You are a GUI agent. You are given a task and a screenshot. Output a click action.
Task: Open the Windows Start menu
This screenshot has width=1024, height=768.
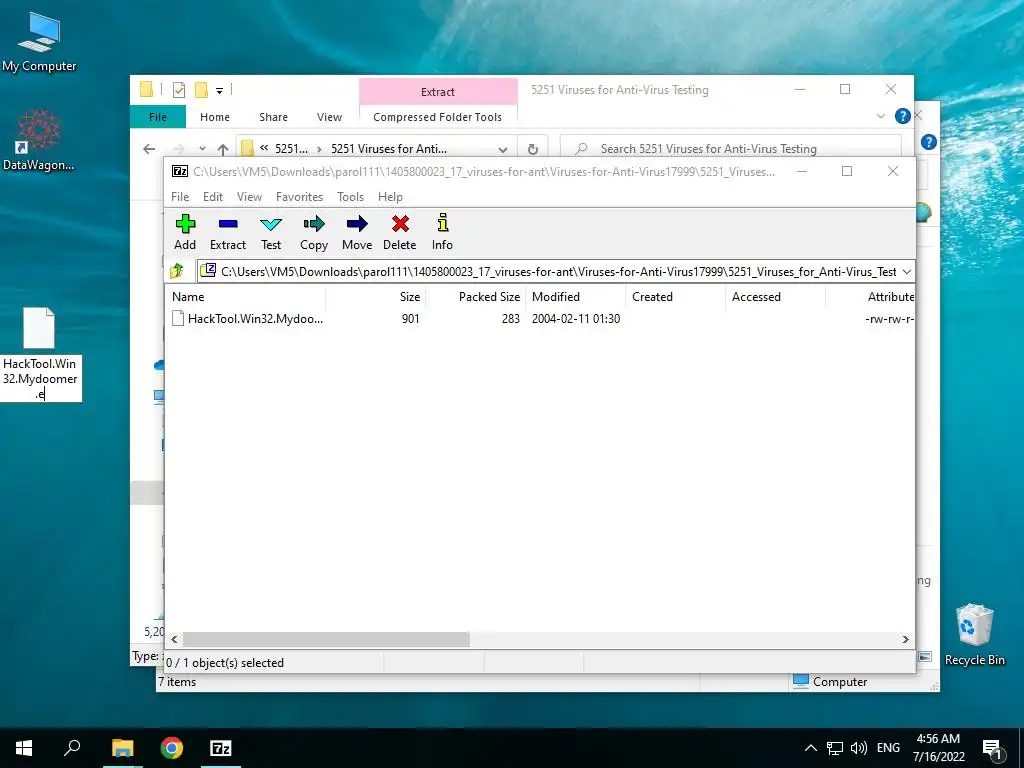pyautogui.click(x=24, y=748)
